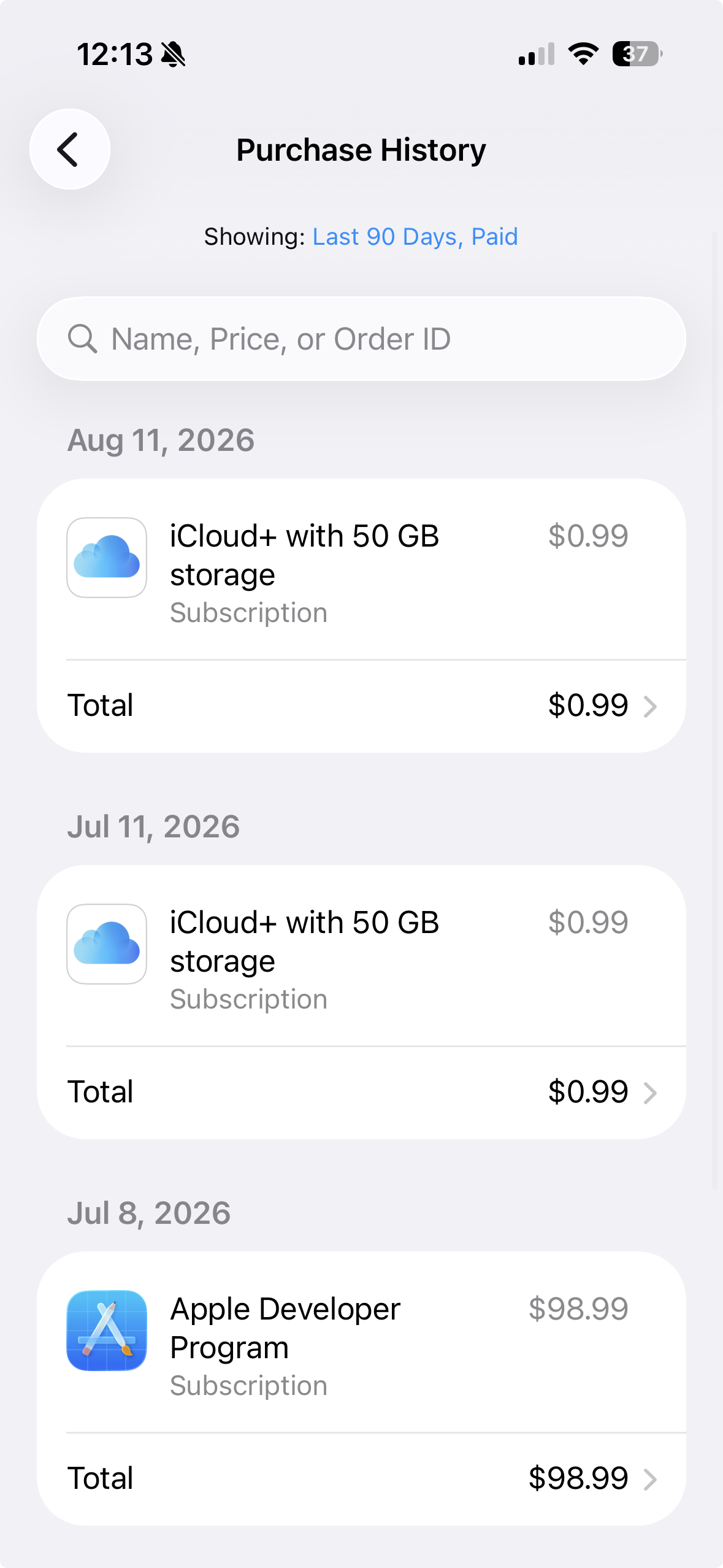Open the Jul 11 iCloud+ 50 GB storage entry
This screenshot has height=1568, width=723.
(x=361, y=956)
